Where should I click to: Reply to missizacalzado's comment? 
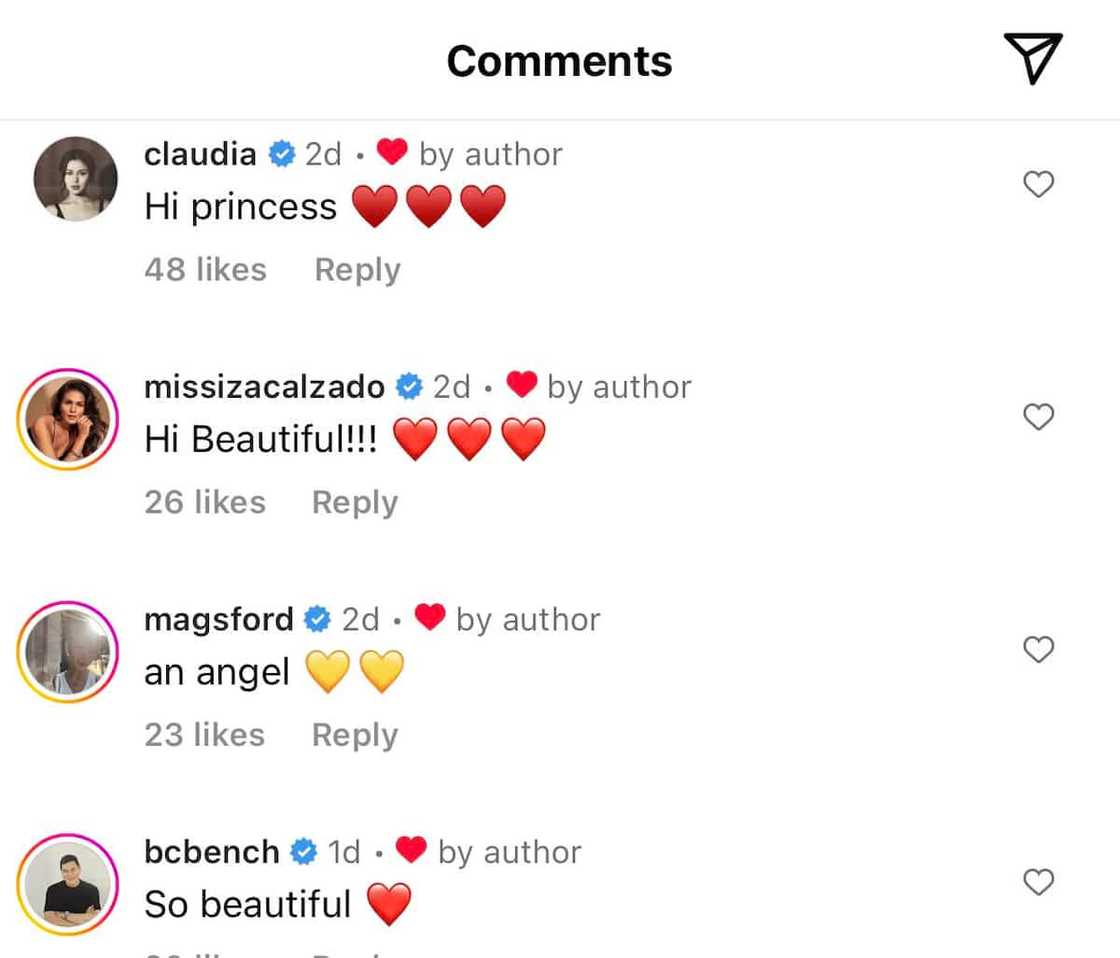point(354,502)
